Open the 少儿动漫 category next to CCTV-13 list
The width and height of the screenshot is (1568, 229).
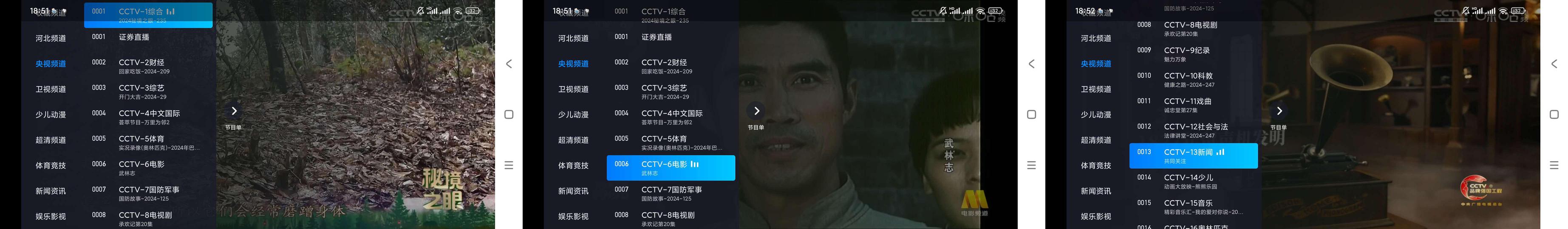pyautogui.click(x=1095, y=115)
